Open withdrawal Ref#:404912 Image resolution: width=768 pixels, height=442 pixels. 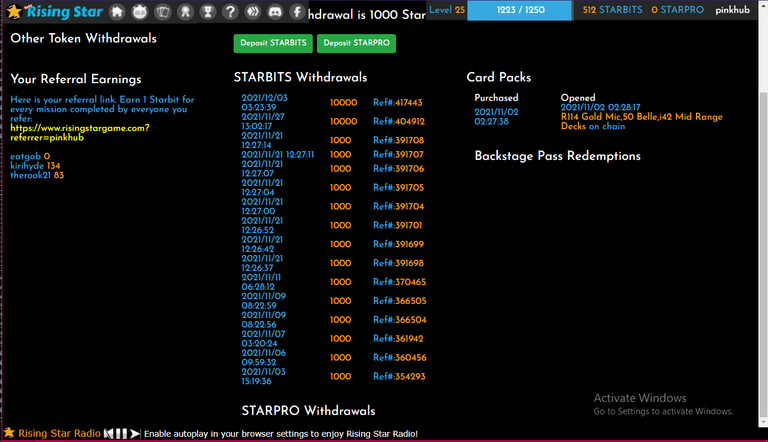tap(399, 122)
